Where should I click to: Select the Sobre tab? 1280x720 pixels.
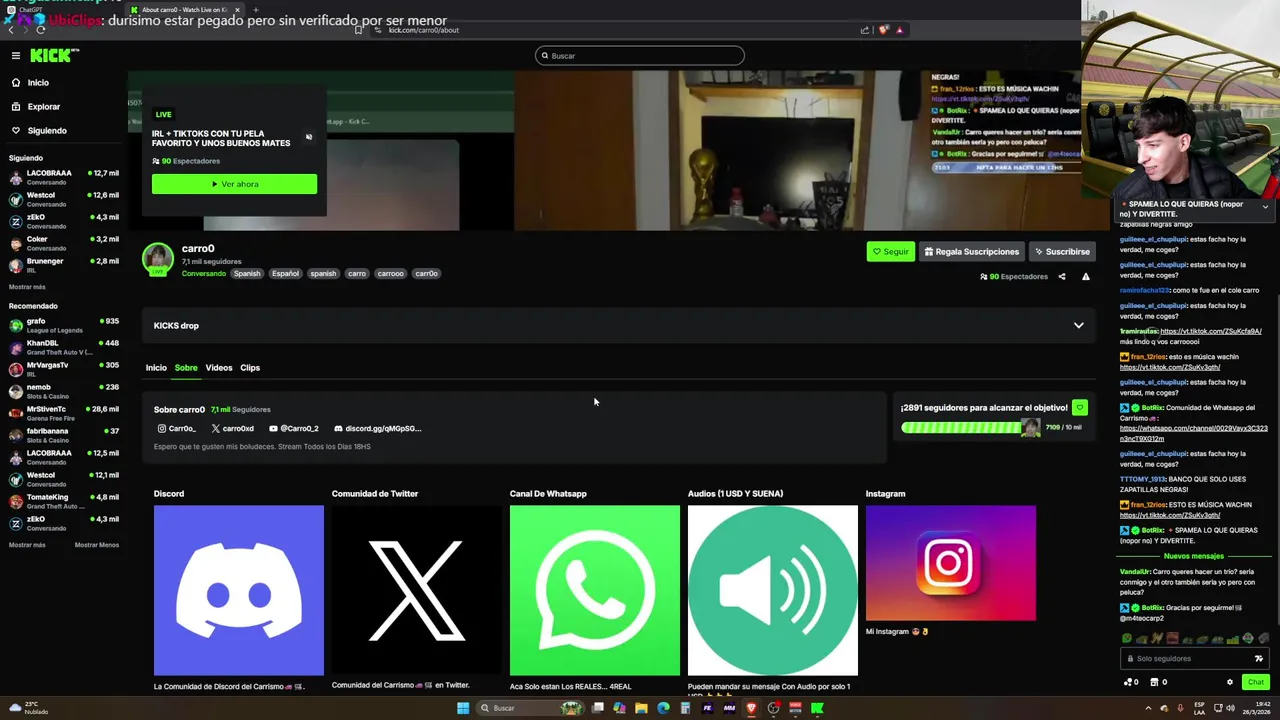186,368
